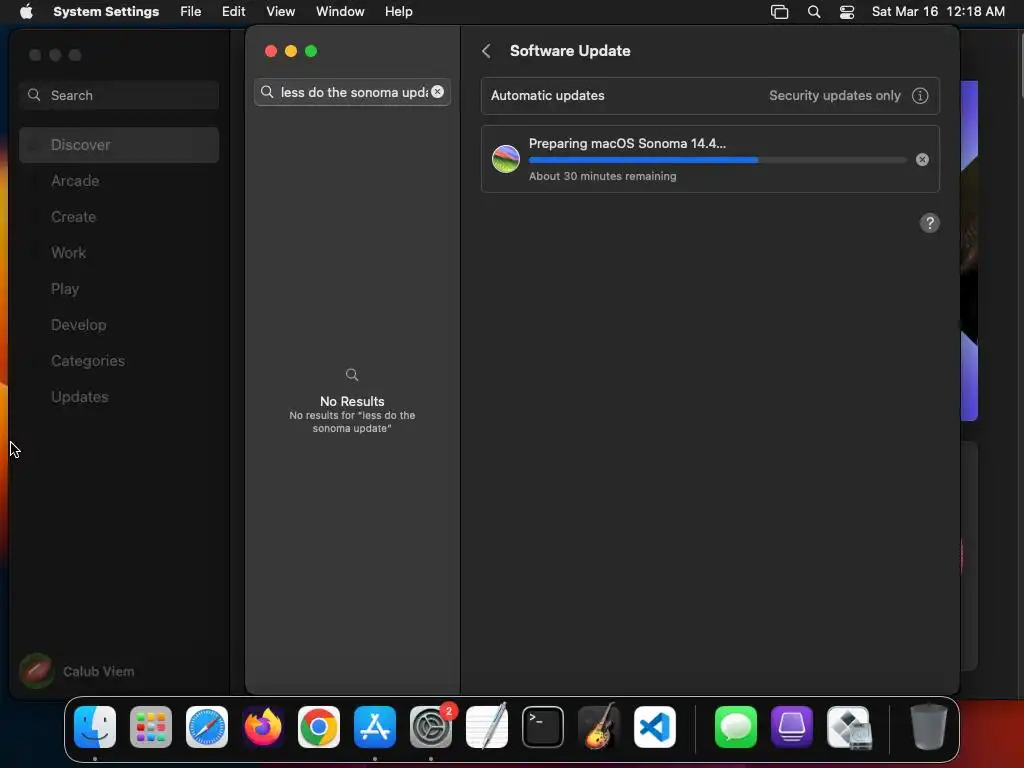The width and height of the screenshot is (1024, 768).
Task: Zoom the System Settings window
Action: click(x=311, y=51)
